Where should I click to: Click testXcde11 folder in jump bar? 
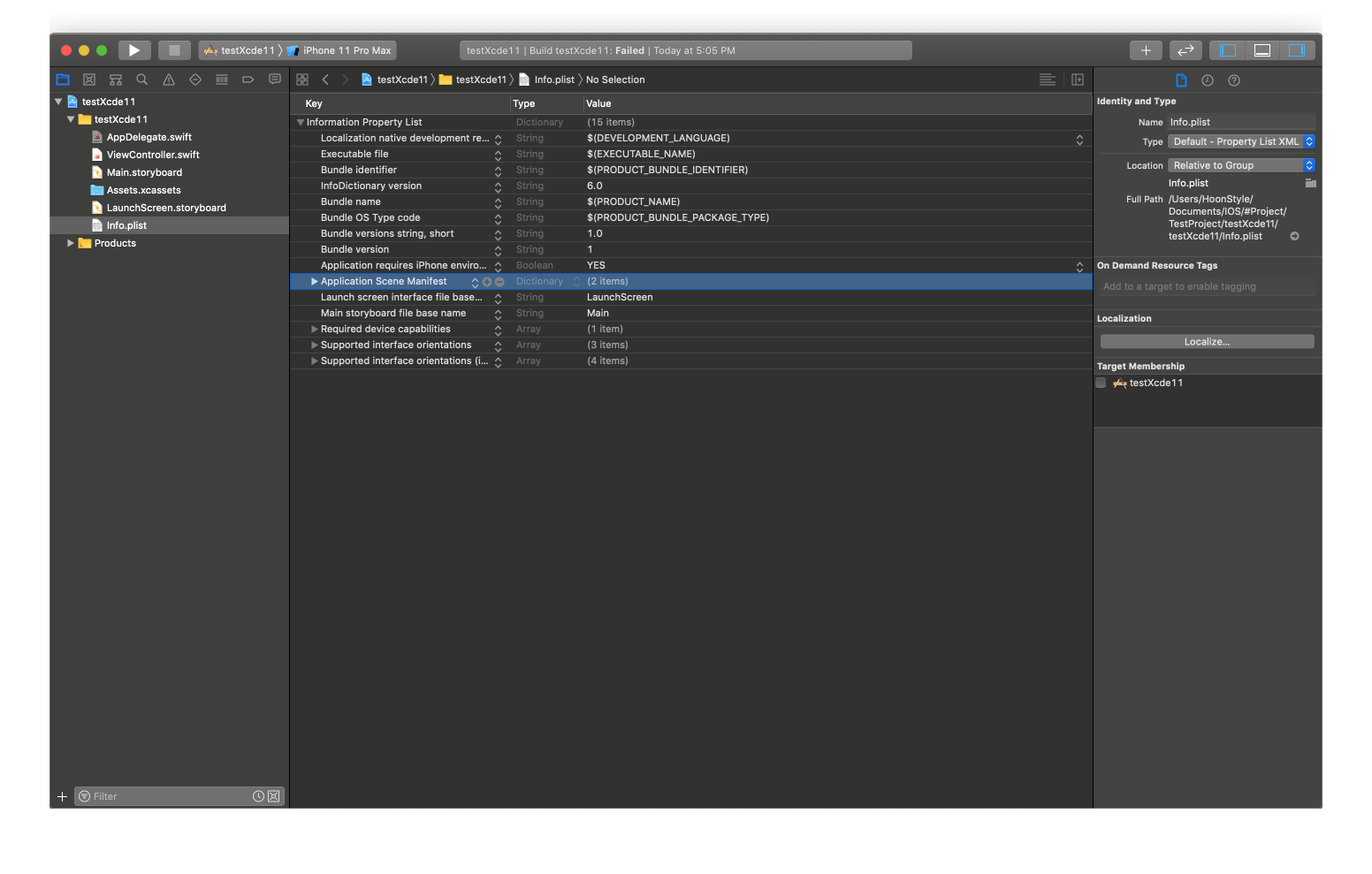point(472,80)
